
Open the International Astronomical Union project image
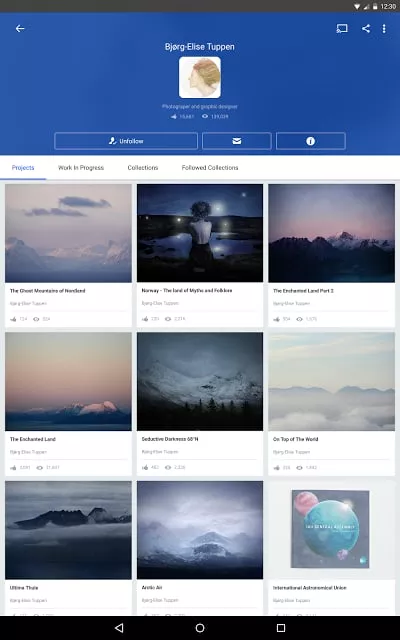(331, 530)
